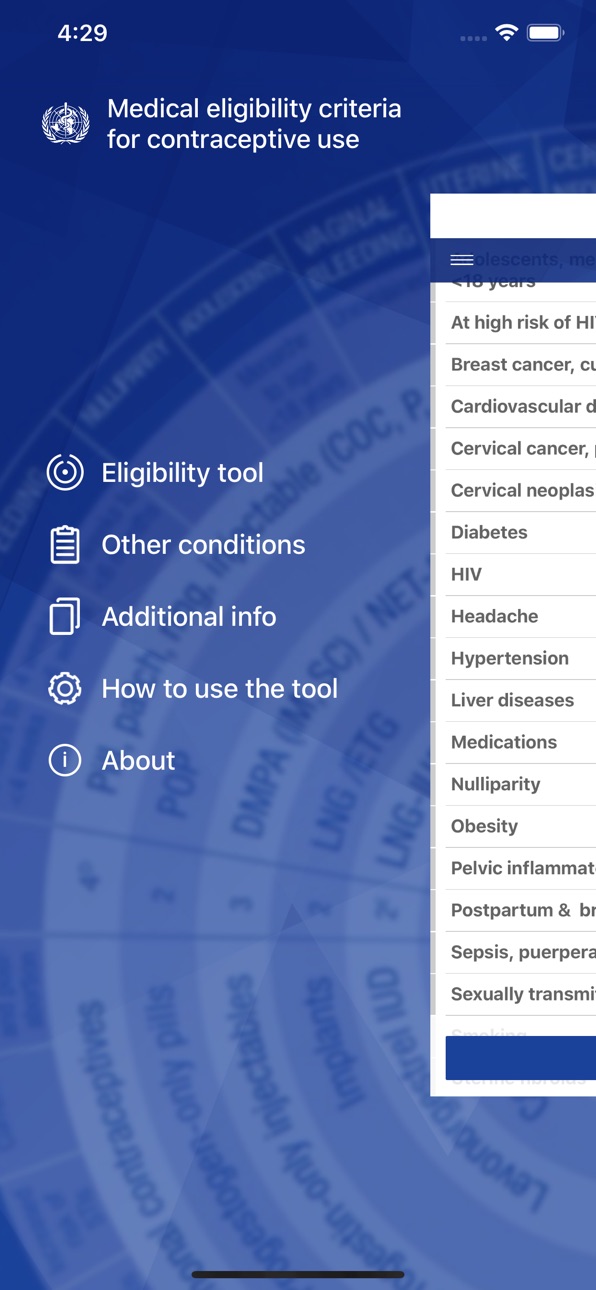Select the Nulliparity condition row
Viewport: 596px width, 1290px height.
(520, 784)
